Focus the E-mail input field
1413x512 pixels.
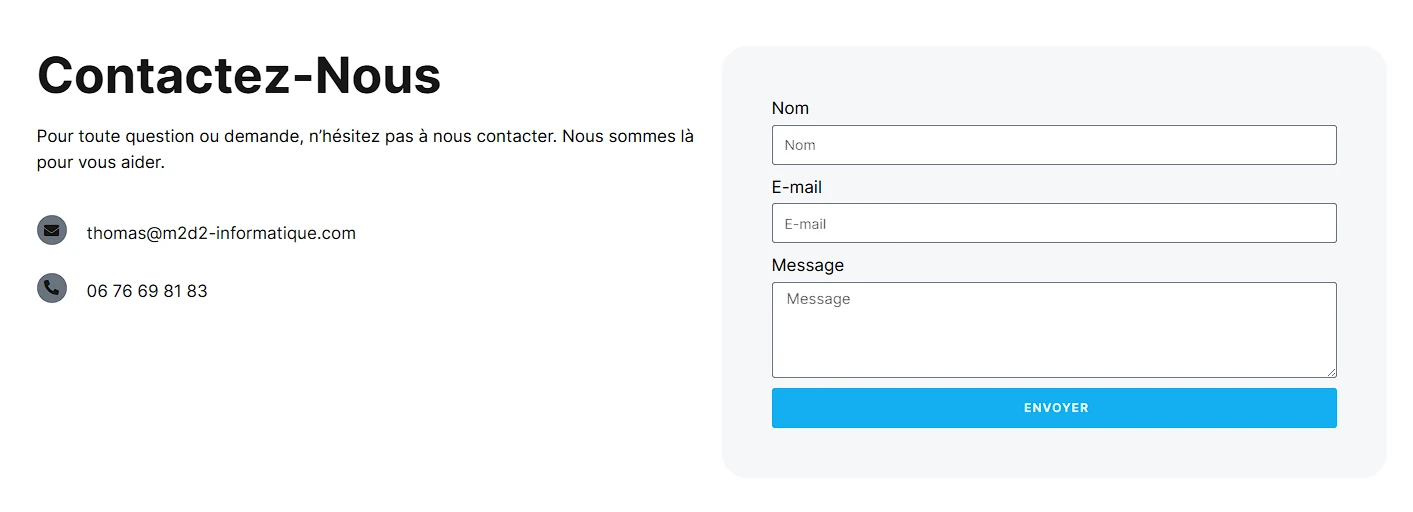[x=1054, y=223]
